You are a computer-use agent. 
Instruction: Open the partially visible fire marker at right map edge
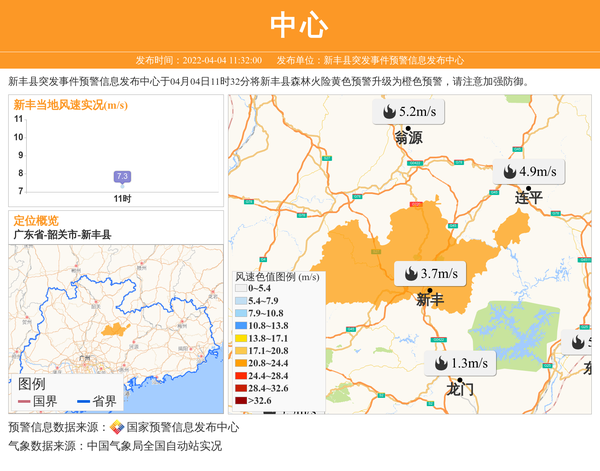[579, 342]
